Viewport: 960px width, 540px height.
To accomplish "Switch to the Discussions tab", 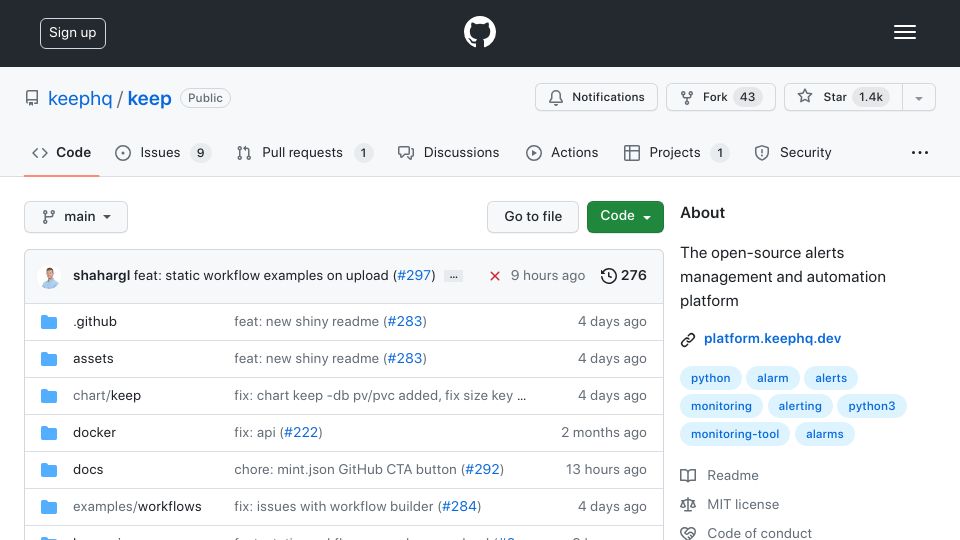I will pyautogui.click(x=448, y=152).
